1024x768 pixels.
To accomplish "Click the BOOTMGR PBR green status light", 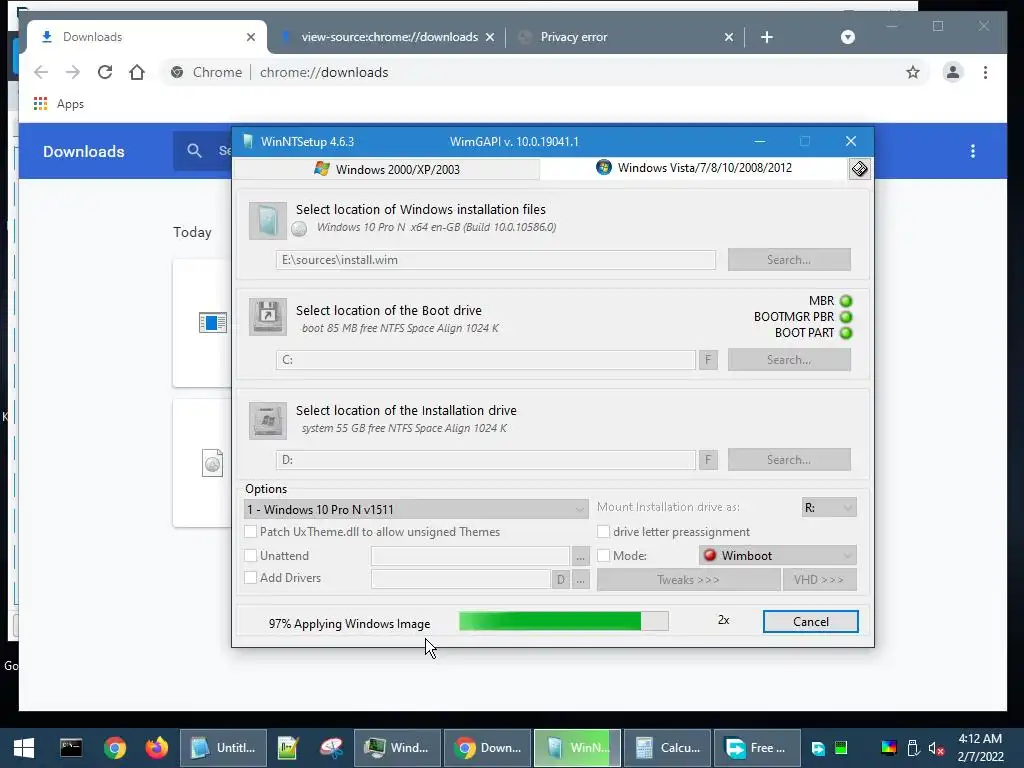I will [x=846, y=317].
